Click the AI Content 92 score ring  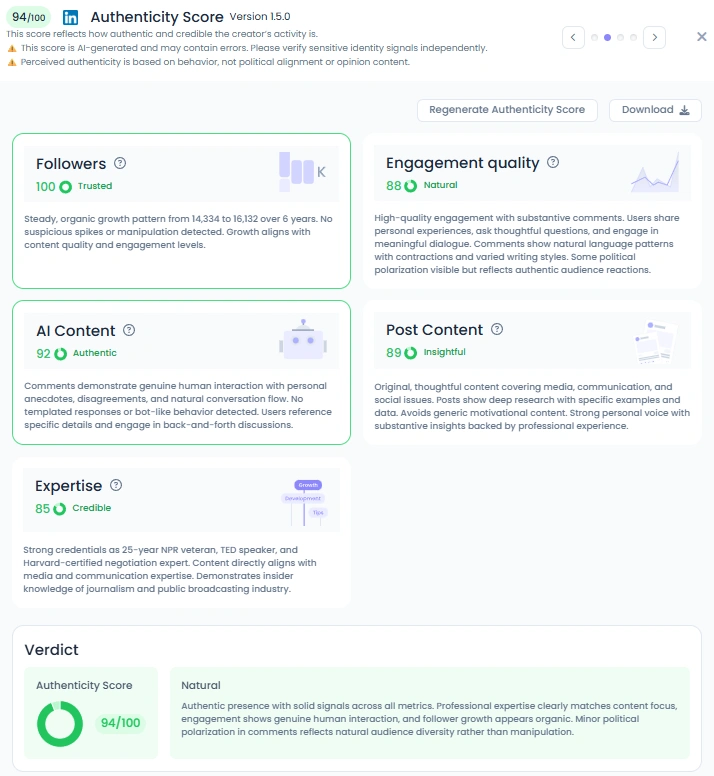60,353
